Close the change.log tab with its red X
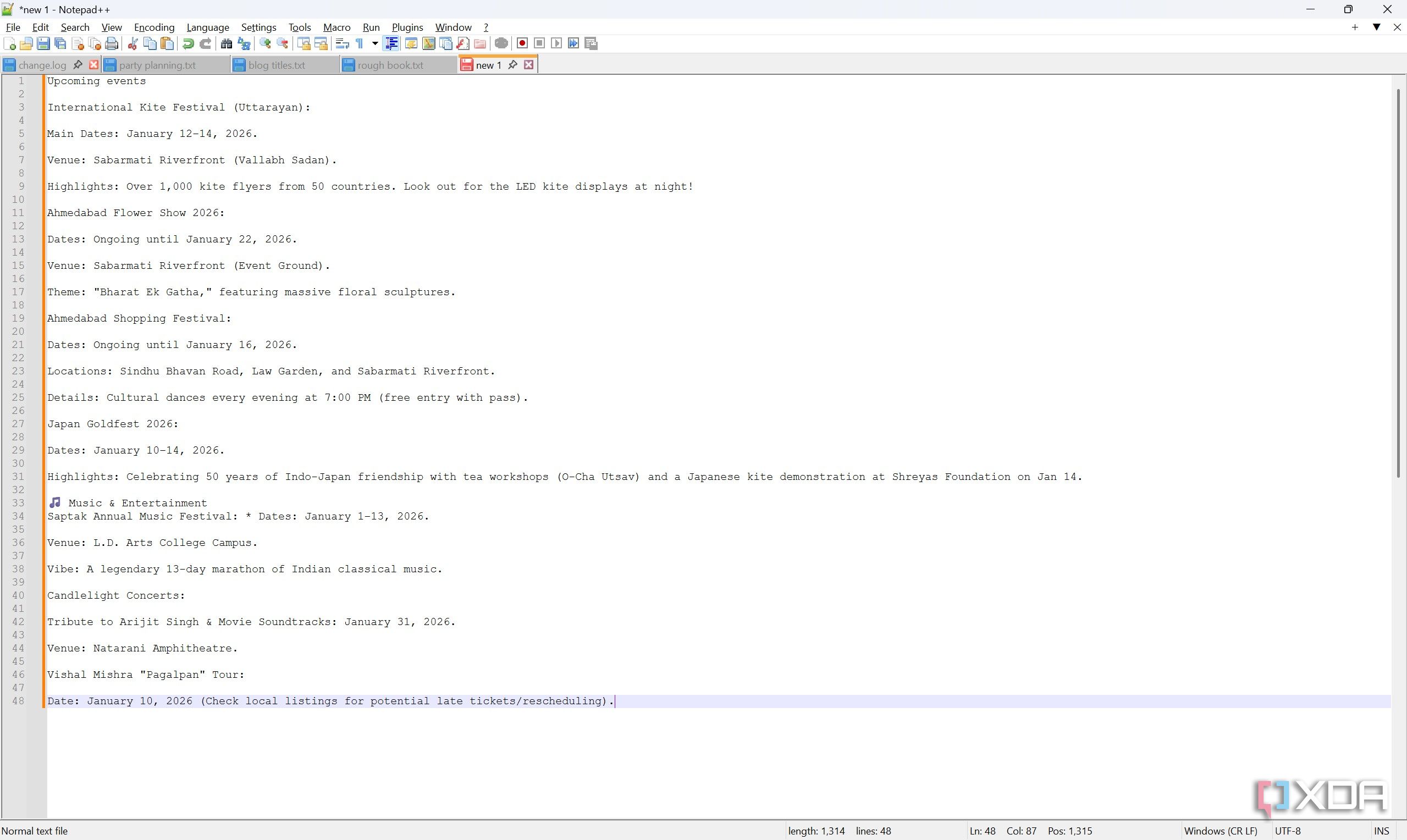 pos(94,65)
